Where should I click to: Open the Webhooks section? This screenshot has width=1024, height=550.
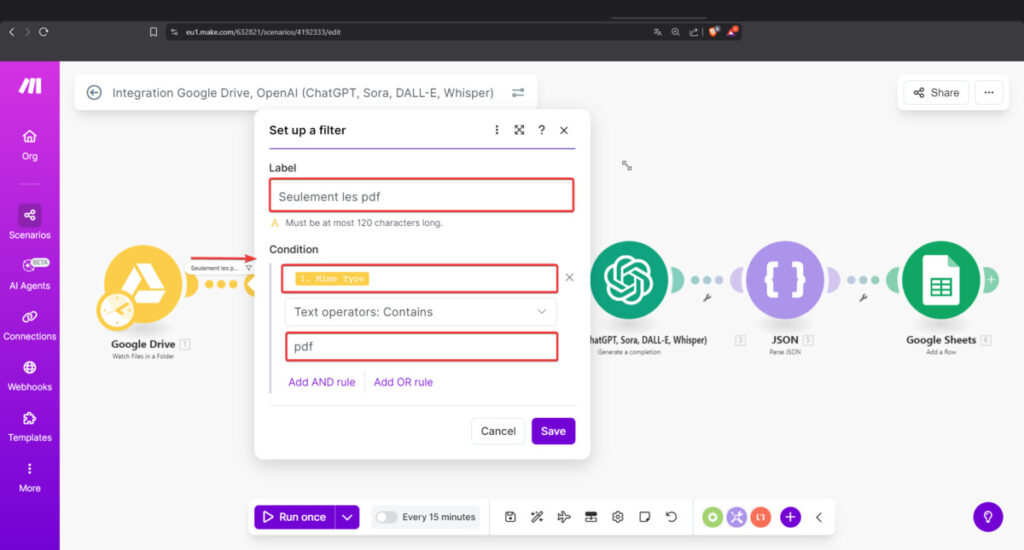(29, 376)
